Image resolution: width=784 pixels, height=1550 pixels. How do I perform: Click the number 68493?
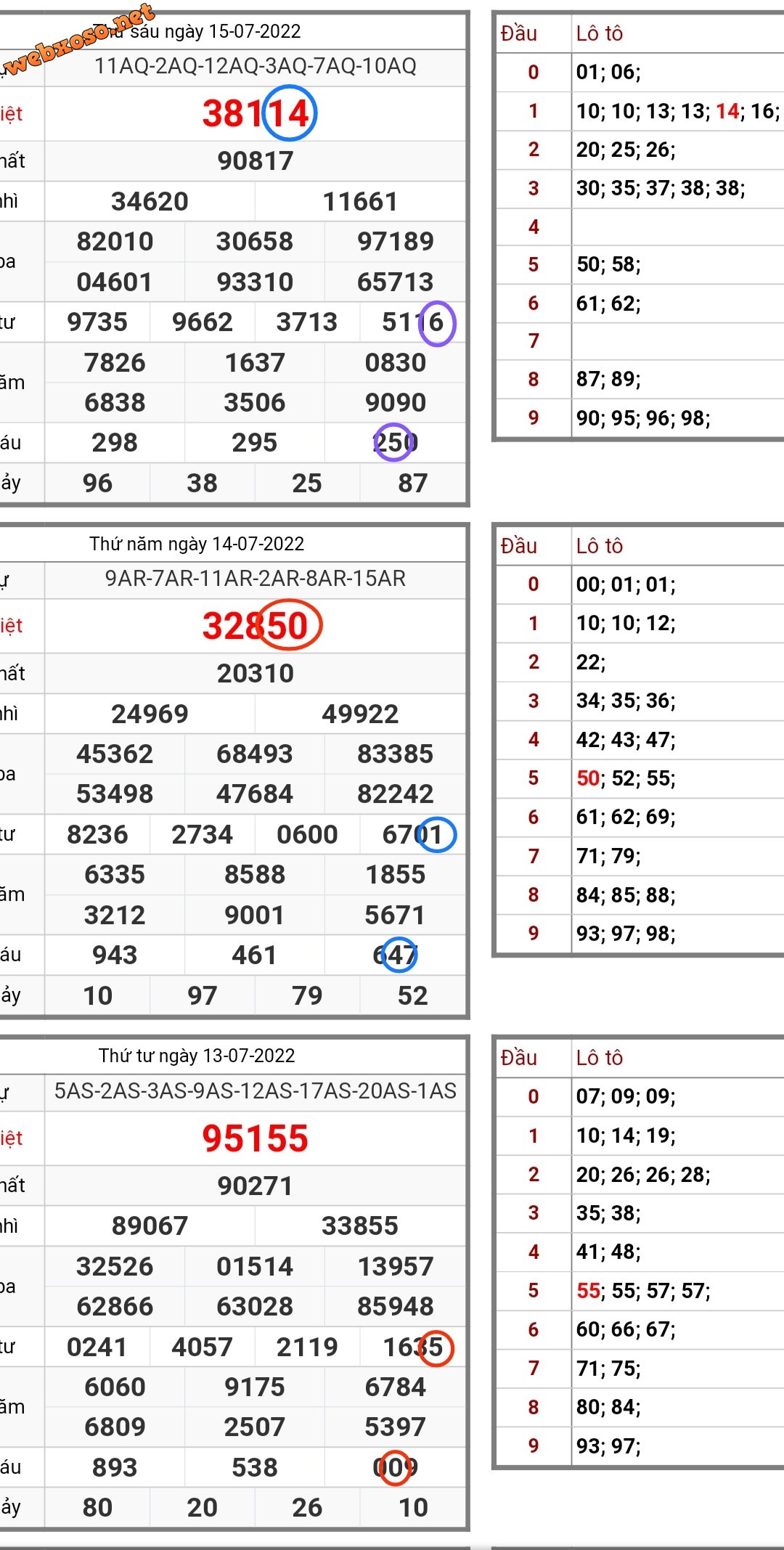(x=255, y=754)
